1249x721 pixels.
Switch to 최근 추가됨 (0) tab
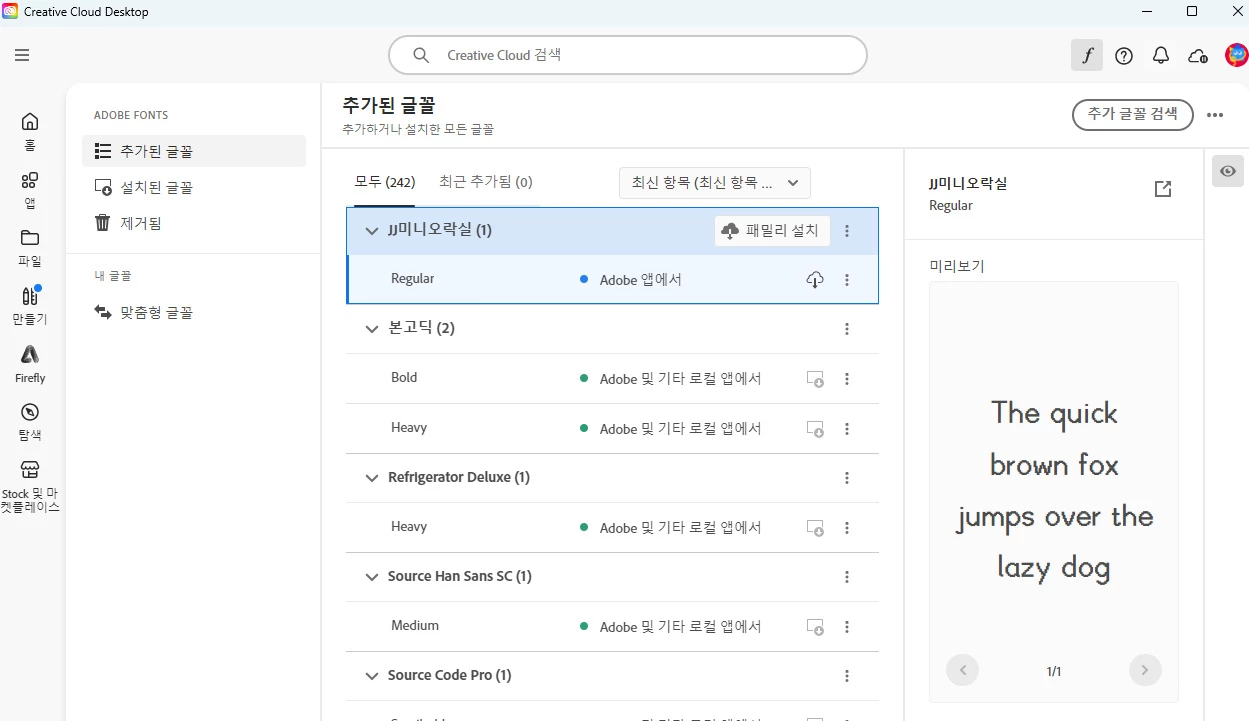(x=486, y=182)
